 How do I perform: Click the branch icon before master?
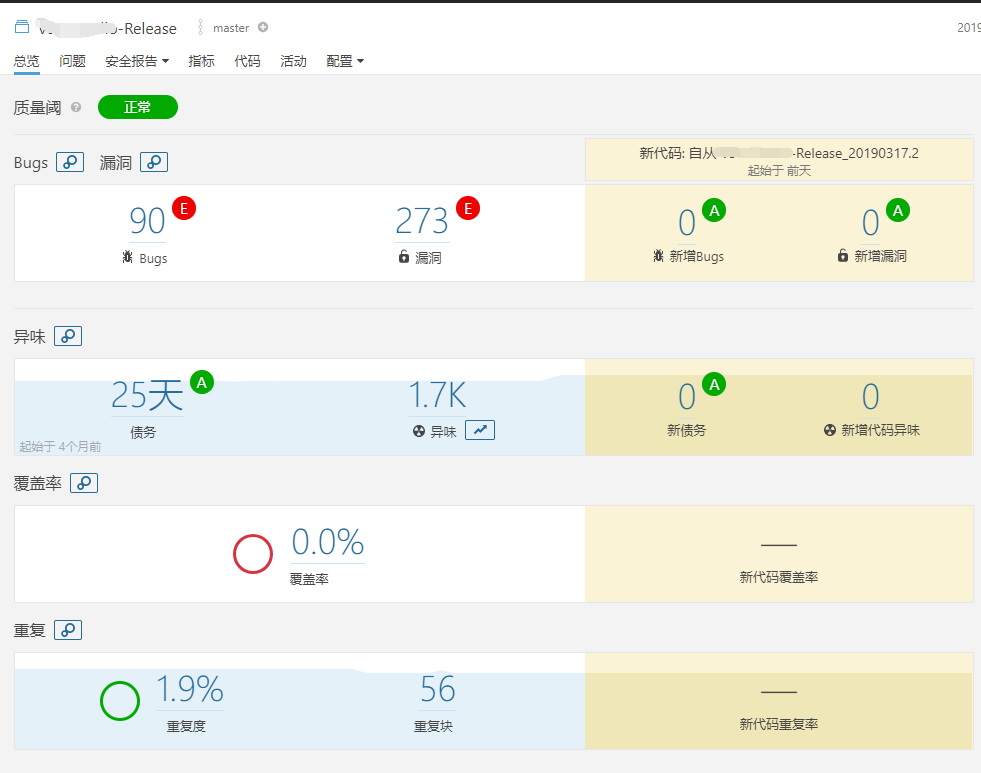(200, 27)
